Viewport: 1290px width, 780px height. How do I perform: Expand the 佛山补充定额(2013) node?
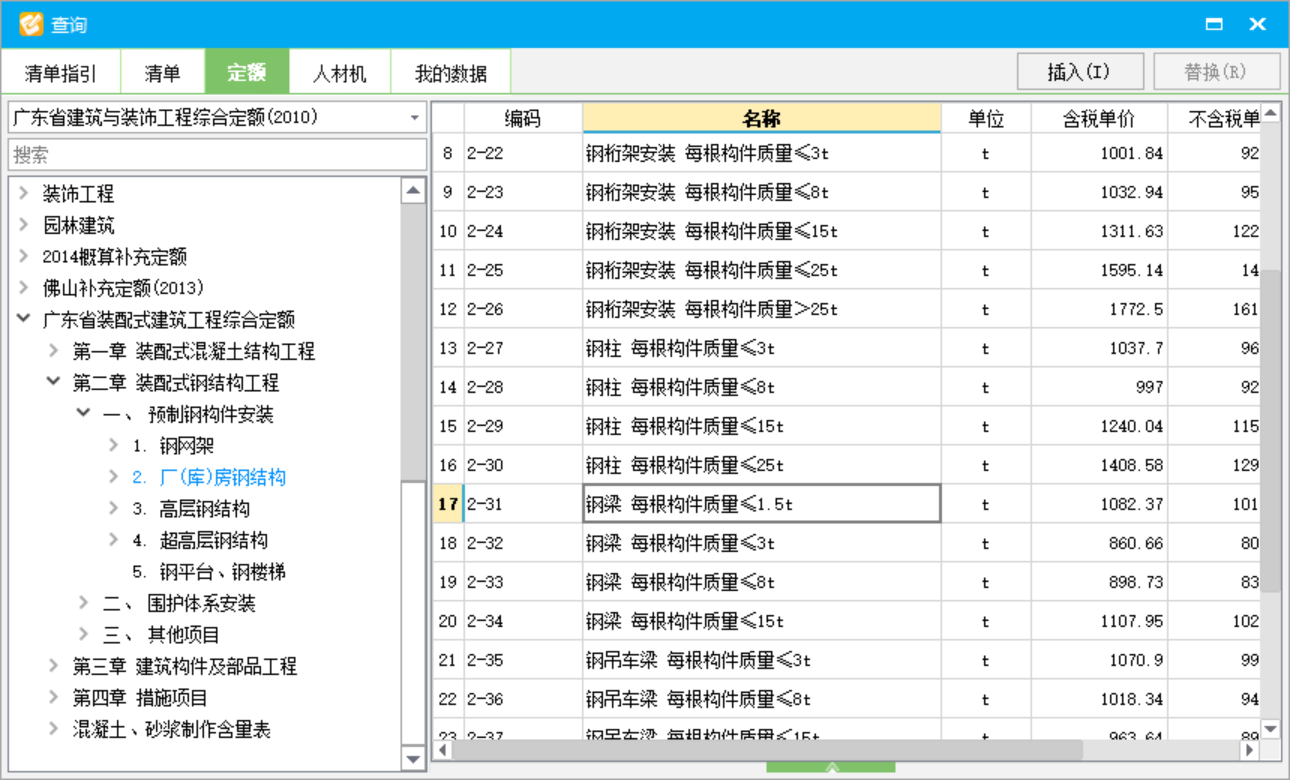[24, 288]
